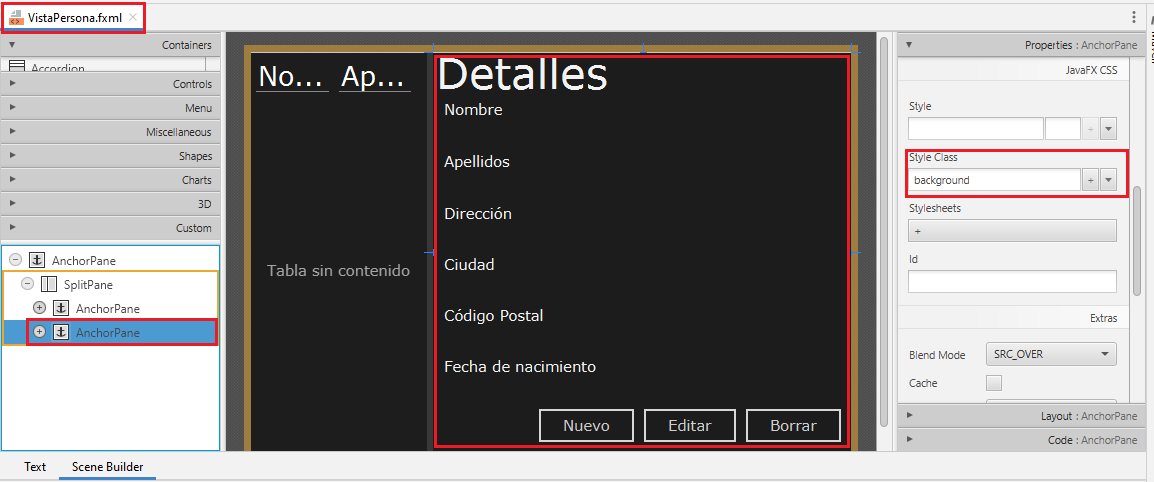The height and width of the screenshot is (482, 1154).
Task: Open the editor tabs options menu
Action: [x=1133, y=18]
